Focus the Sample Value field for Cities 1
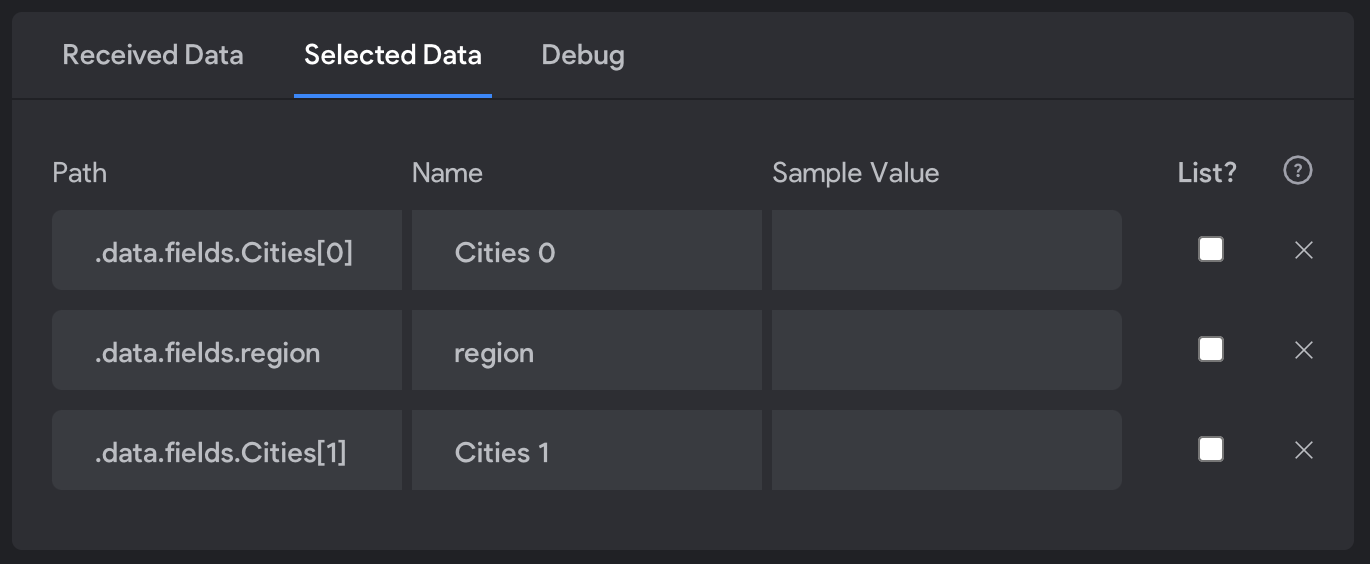The image size is (1370, 564). click(x=947, y=450)
